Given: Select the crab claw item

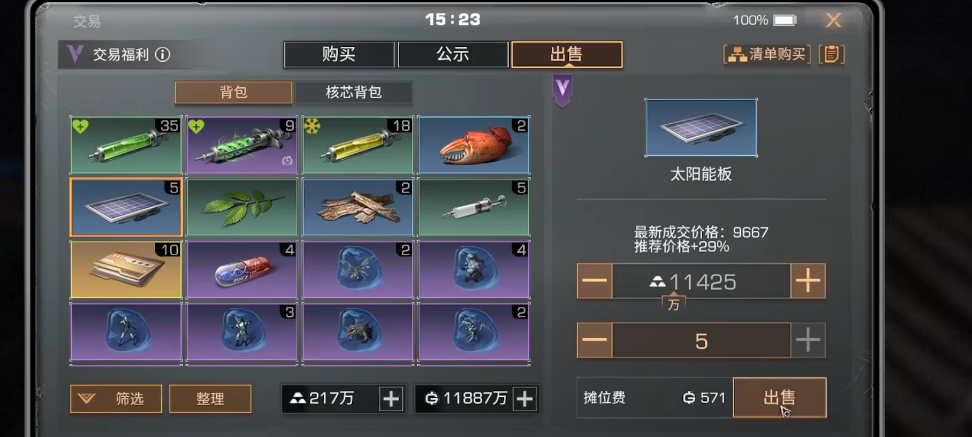Looking at the screenshot, I should 474,144.
